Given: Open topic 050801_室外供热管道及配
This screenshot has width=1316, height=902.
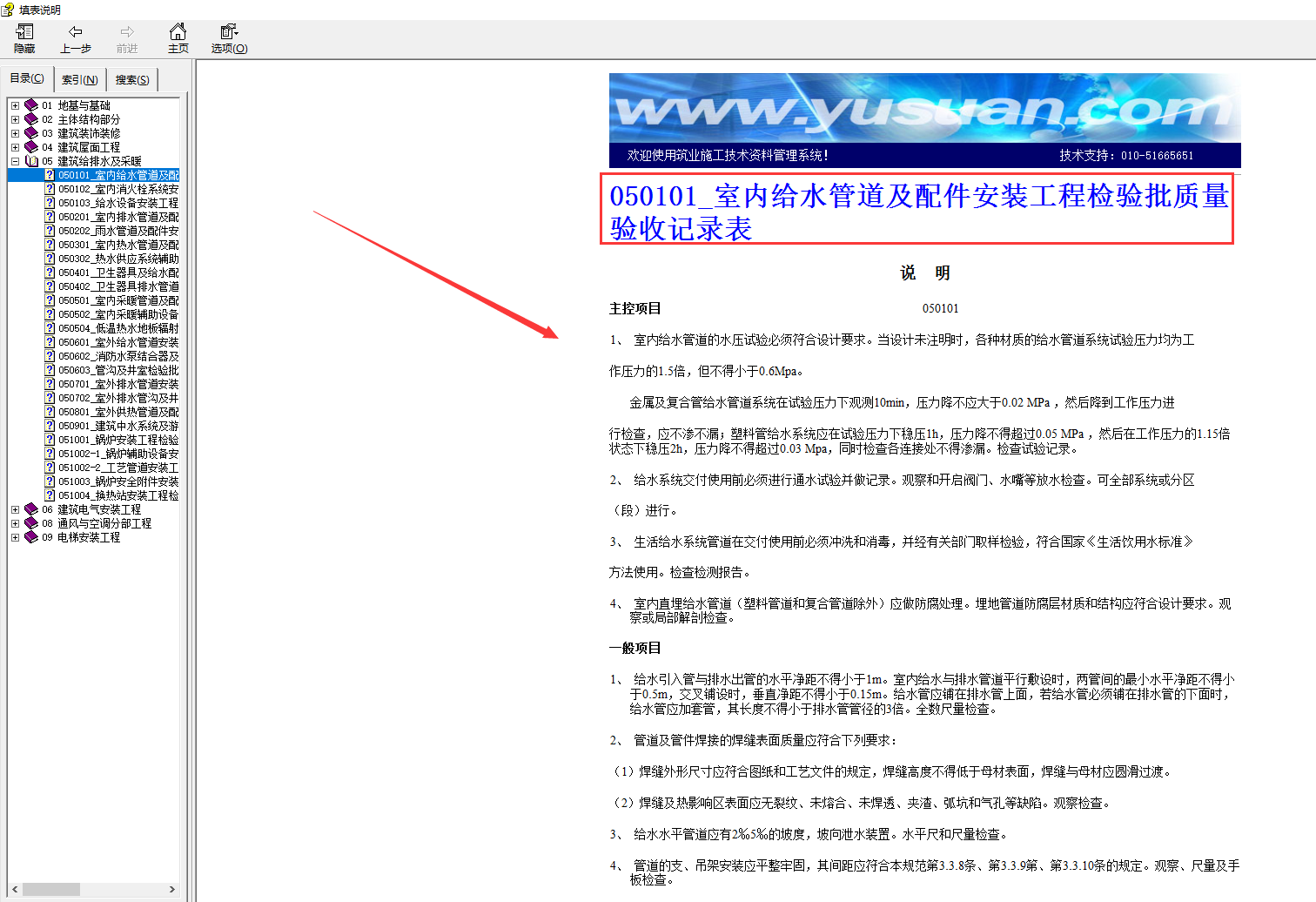Looking at the screenshot, I should (x=118, y=412).
